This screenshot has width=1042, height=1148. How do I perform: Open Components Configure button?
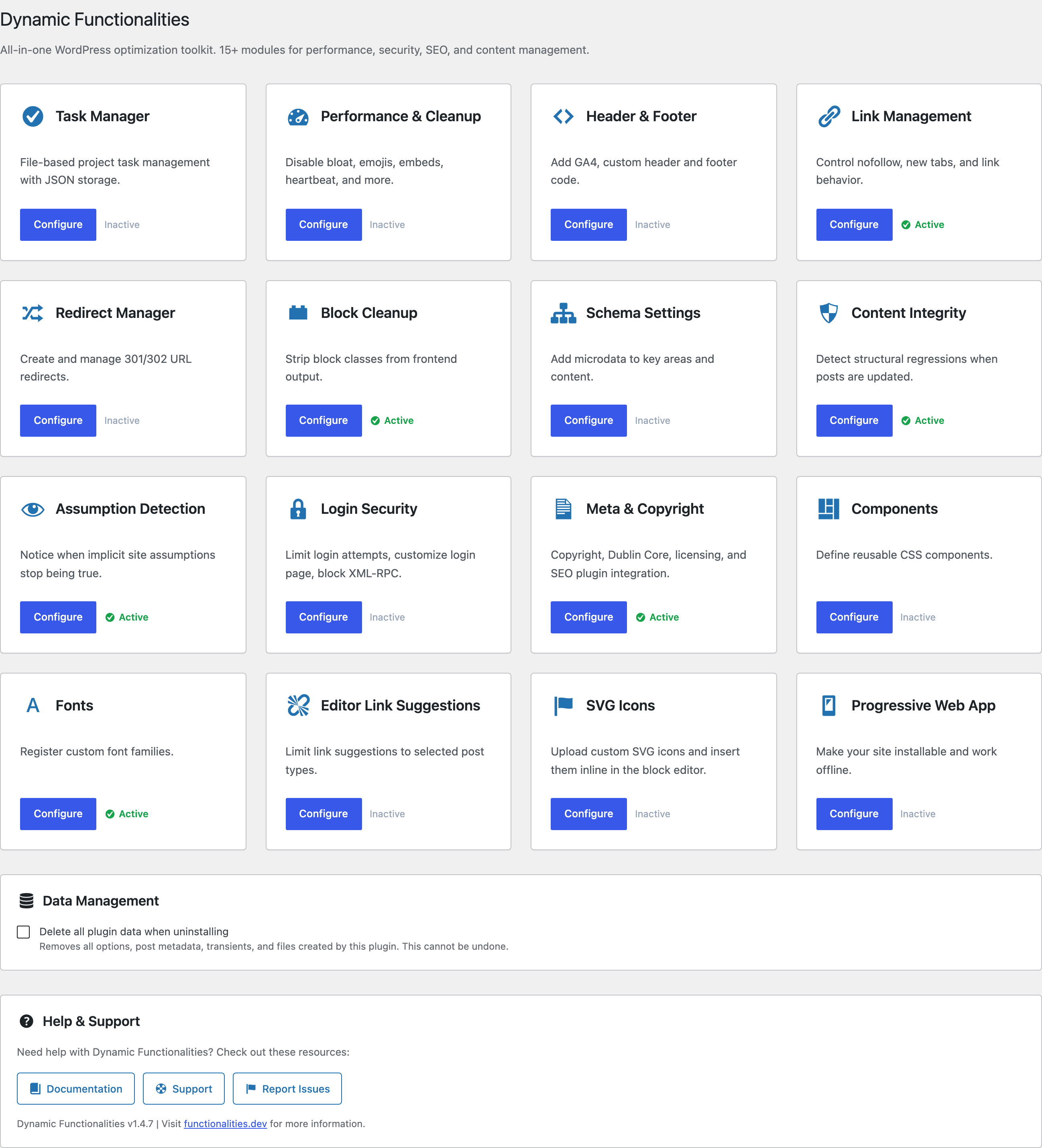(853, 617)
